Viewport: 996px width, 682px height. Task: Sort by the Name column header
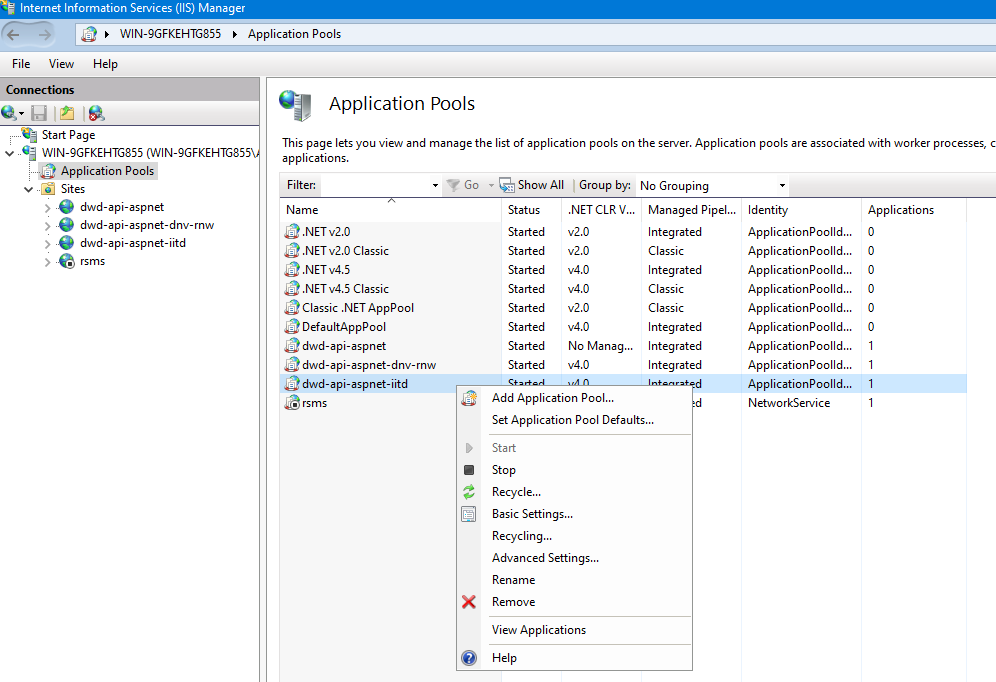[x=390, y=210]
